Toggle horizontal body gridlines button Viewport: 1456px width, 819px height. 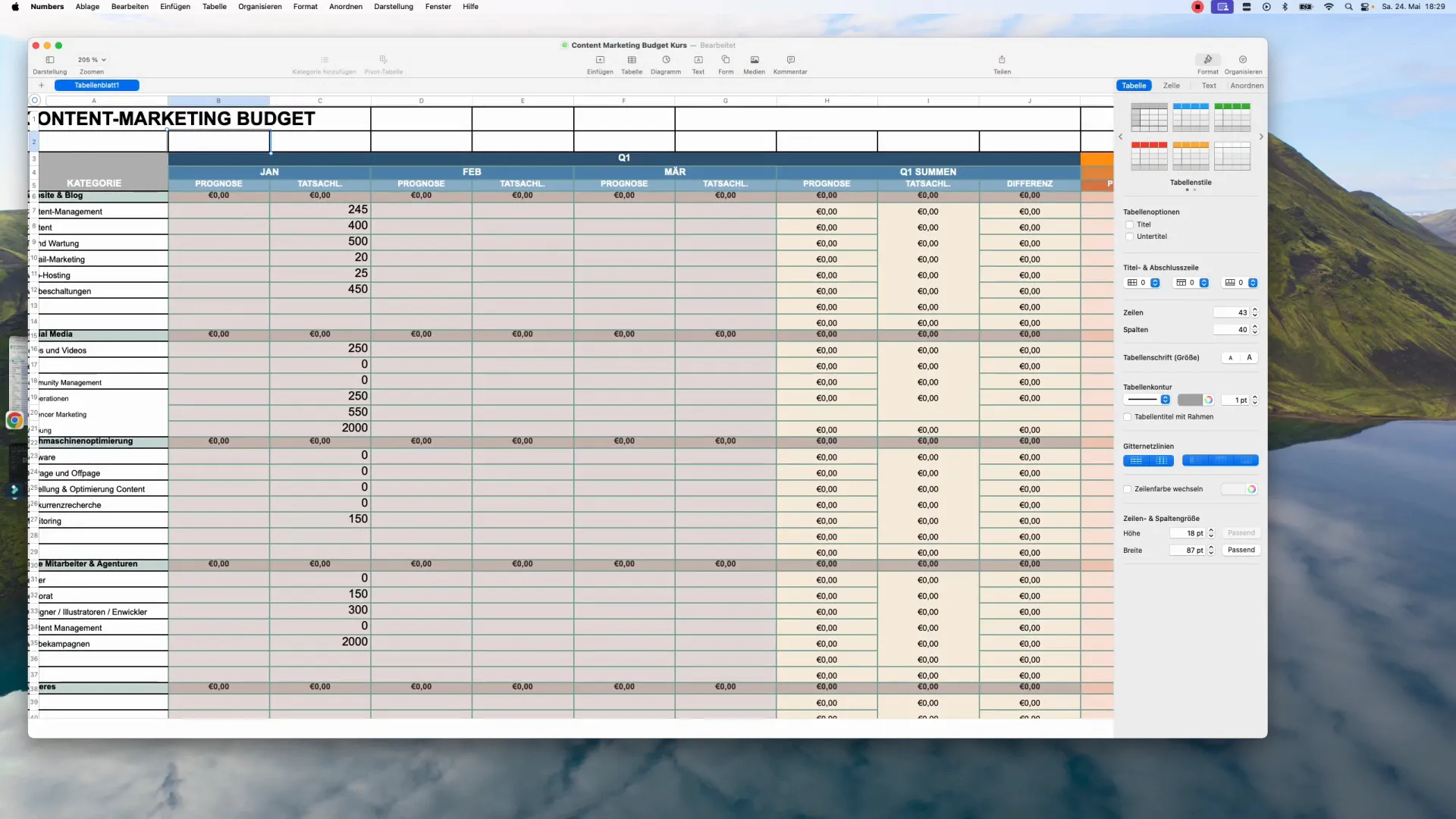point(1136,461)
